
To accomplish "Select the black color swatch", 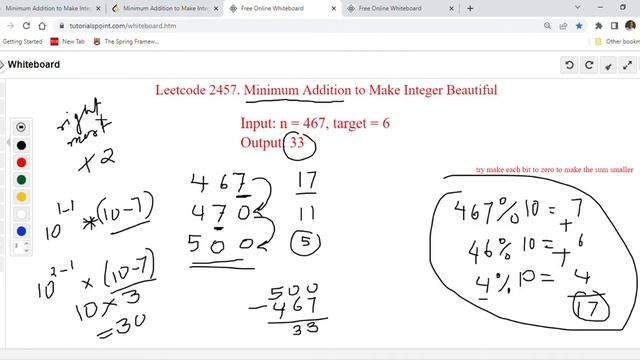I will tap(21, 145).
